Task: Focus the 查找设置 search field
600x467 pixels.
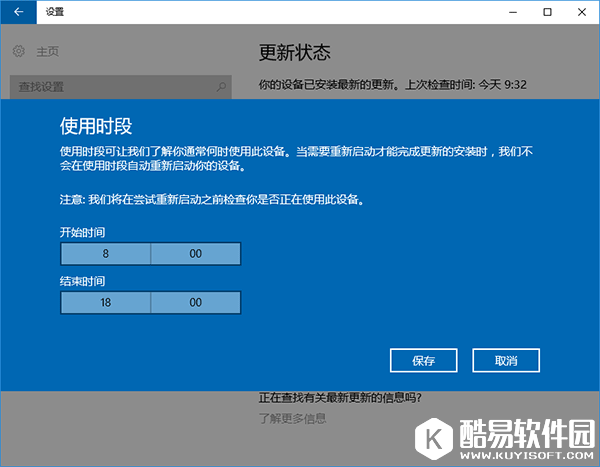Action: click(121, 87)
